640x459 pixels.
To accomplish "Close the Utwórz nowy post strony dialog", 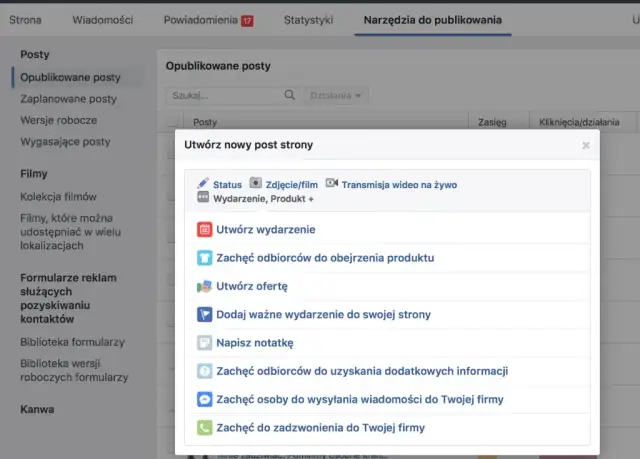I will [586, 145].
